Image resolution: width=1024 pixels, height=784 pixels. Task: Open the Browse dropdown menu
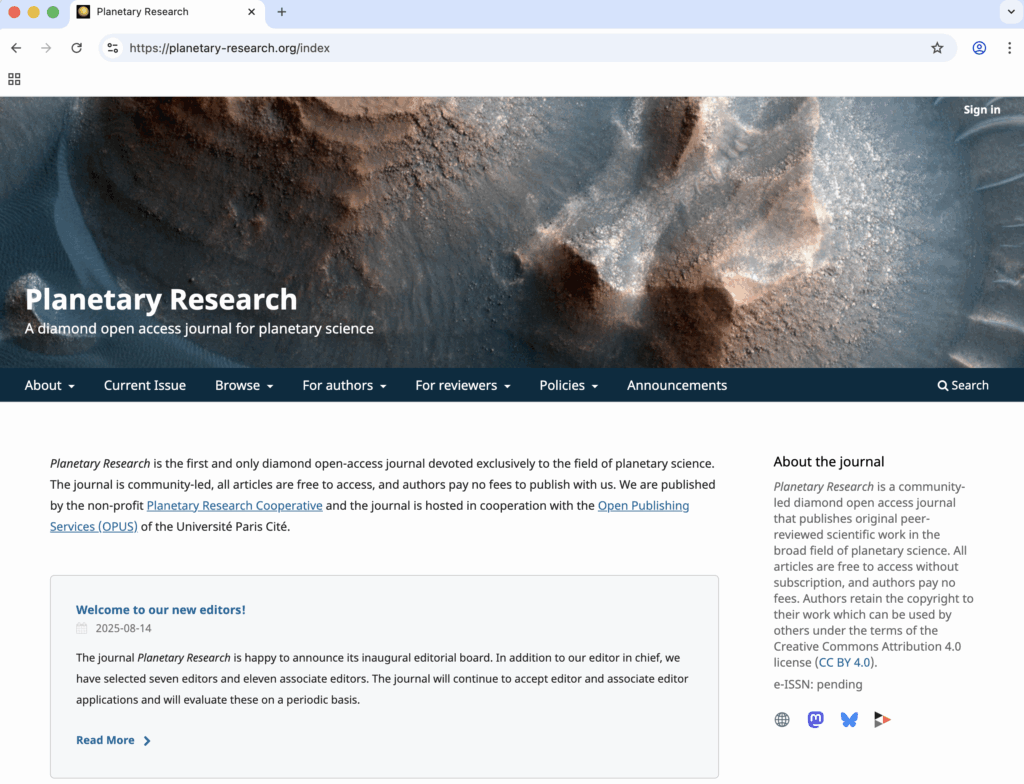(x=243, y=385)
